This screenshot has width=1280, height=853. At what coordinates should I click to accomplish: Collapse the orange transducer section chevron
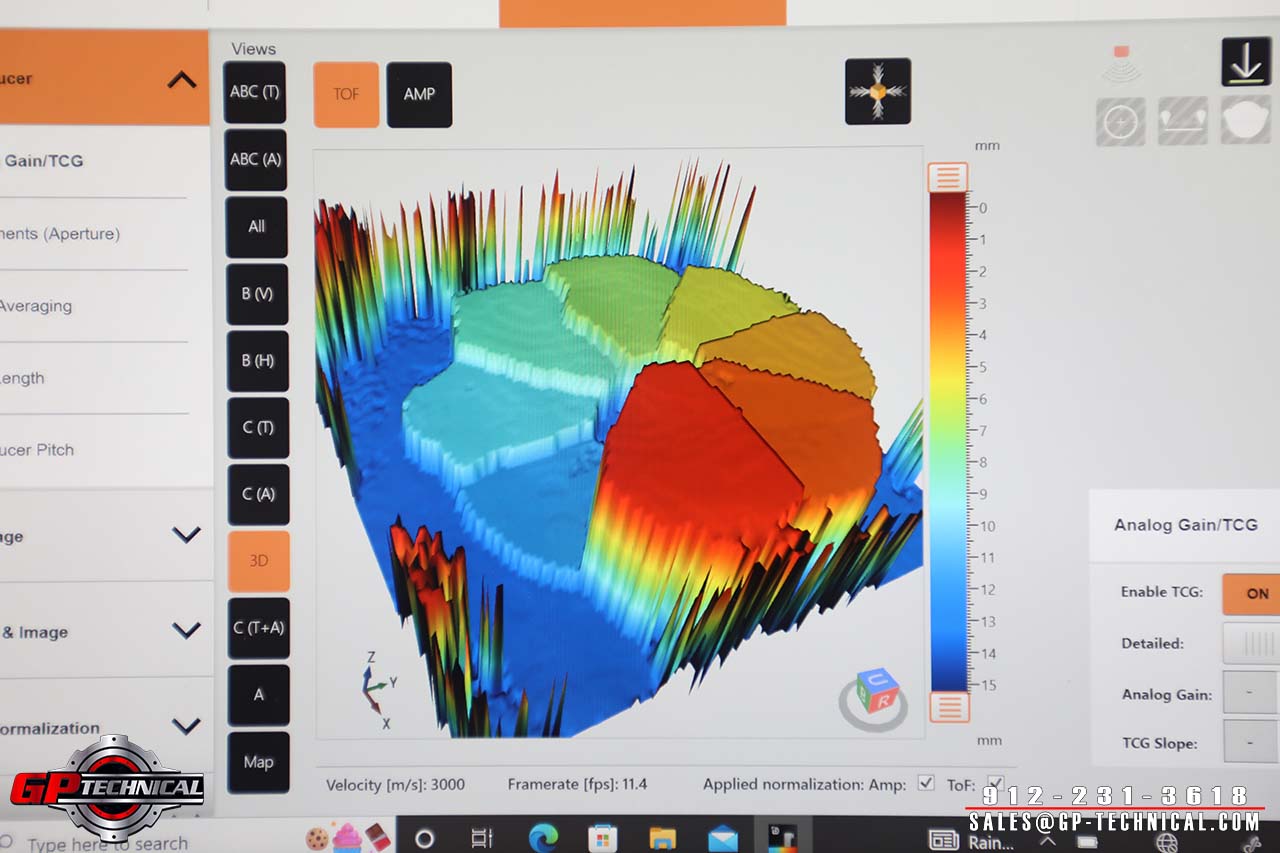click(181, 80)
